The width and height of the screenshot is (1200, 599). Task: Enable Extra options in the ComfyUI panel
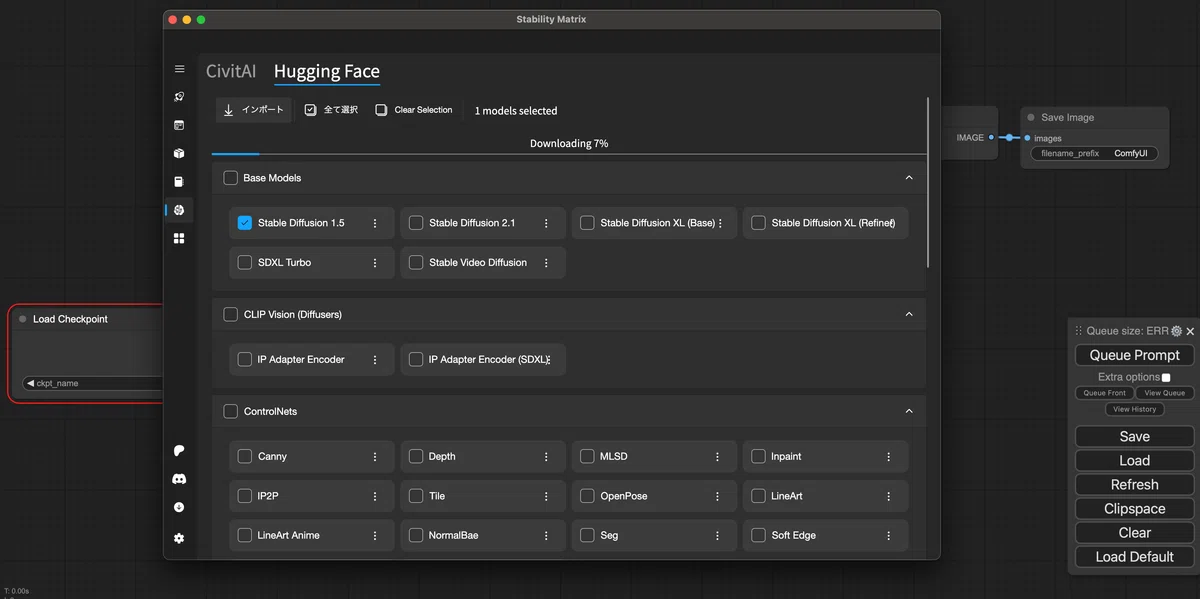point(1166,378)
